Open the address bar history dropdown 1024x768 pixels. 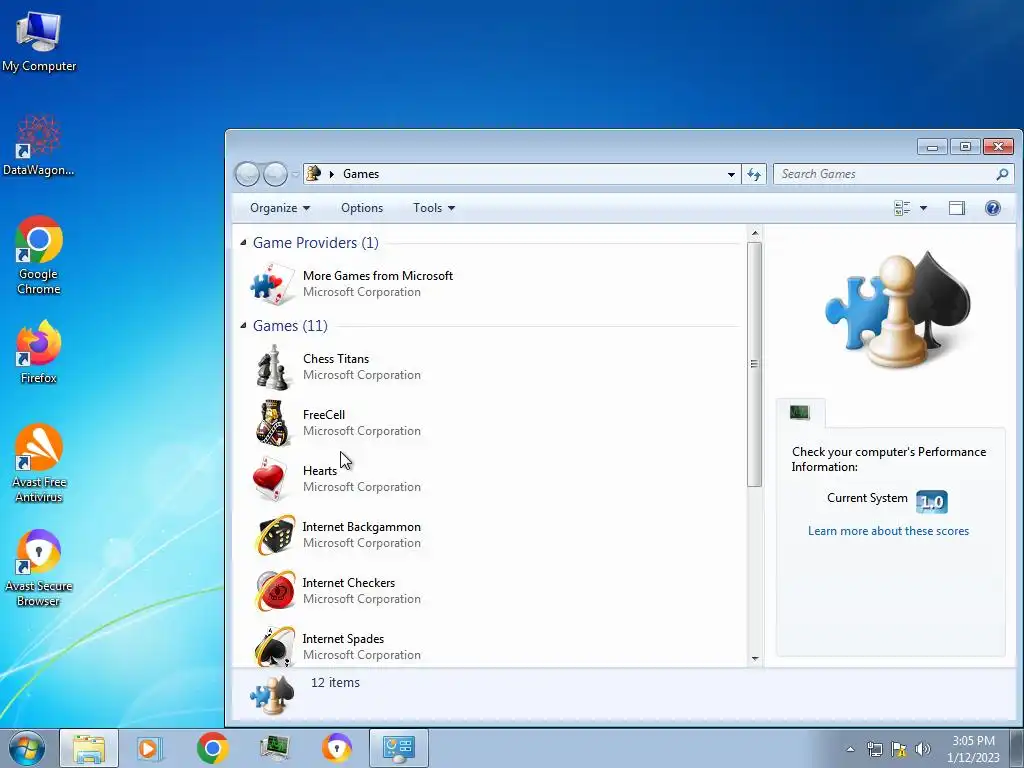pyautogui.click(x=731, y=174)
